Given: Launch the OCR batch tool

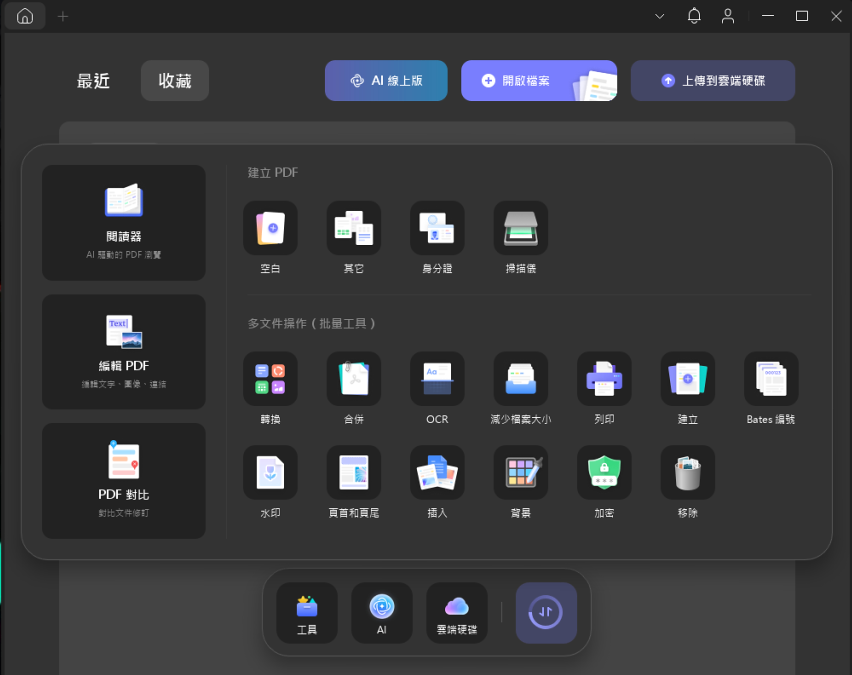Looking at the screenshot, I should click(x=437, y=378).
